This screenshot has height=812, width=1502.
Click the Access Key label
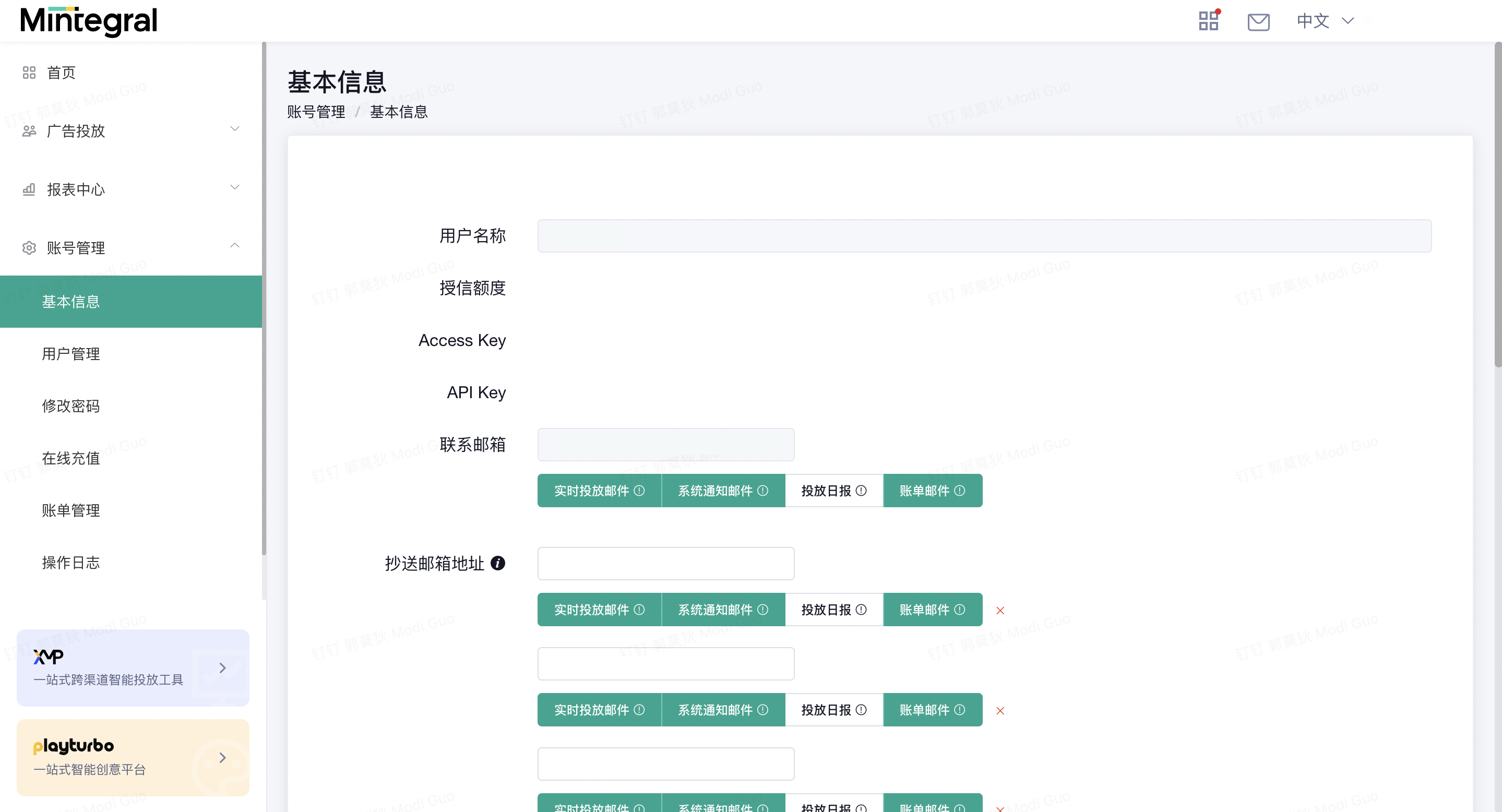click(x=462, y=340)
